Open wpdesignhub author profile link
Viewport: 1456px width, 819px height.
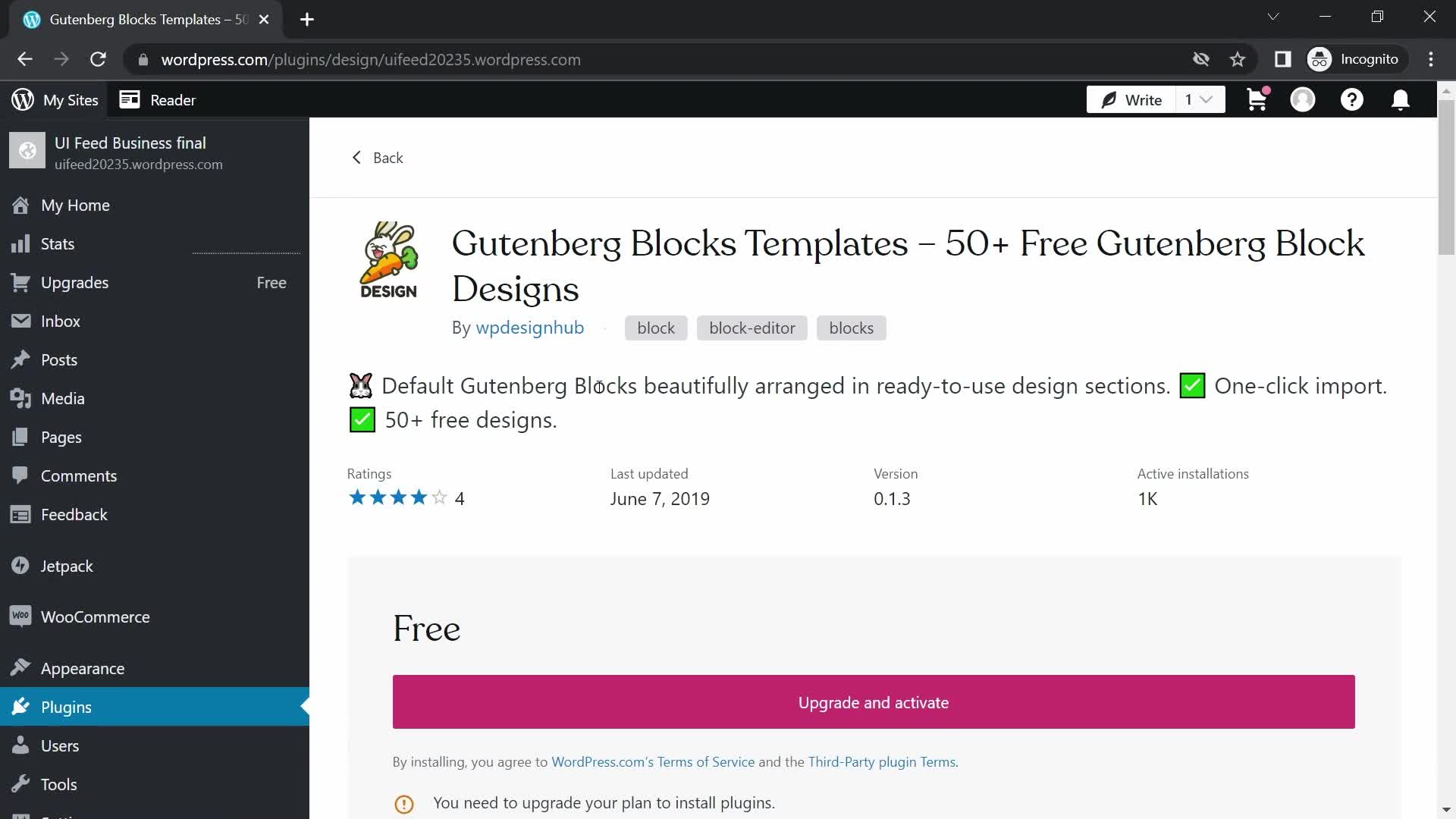pos(530,327)
